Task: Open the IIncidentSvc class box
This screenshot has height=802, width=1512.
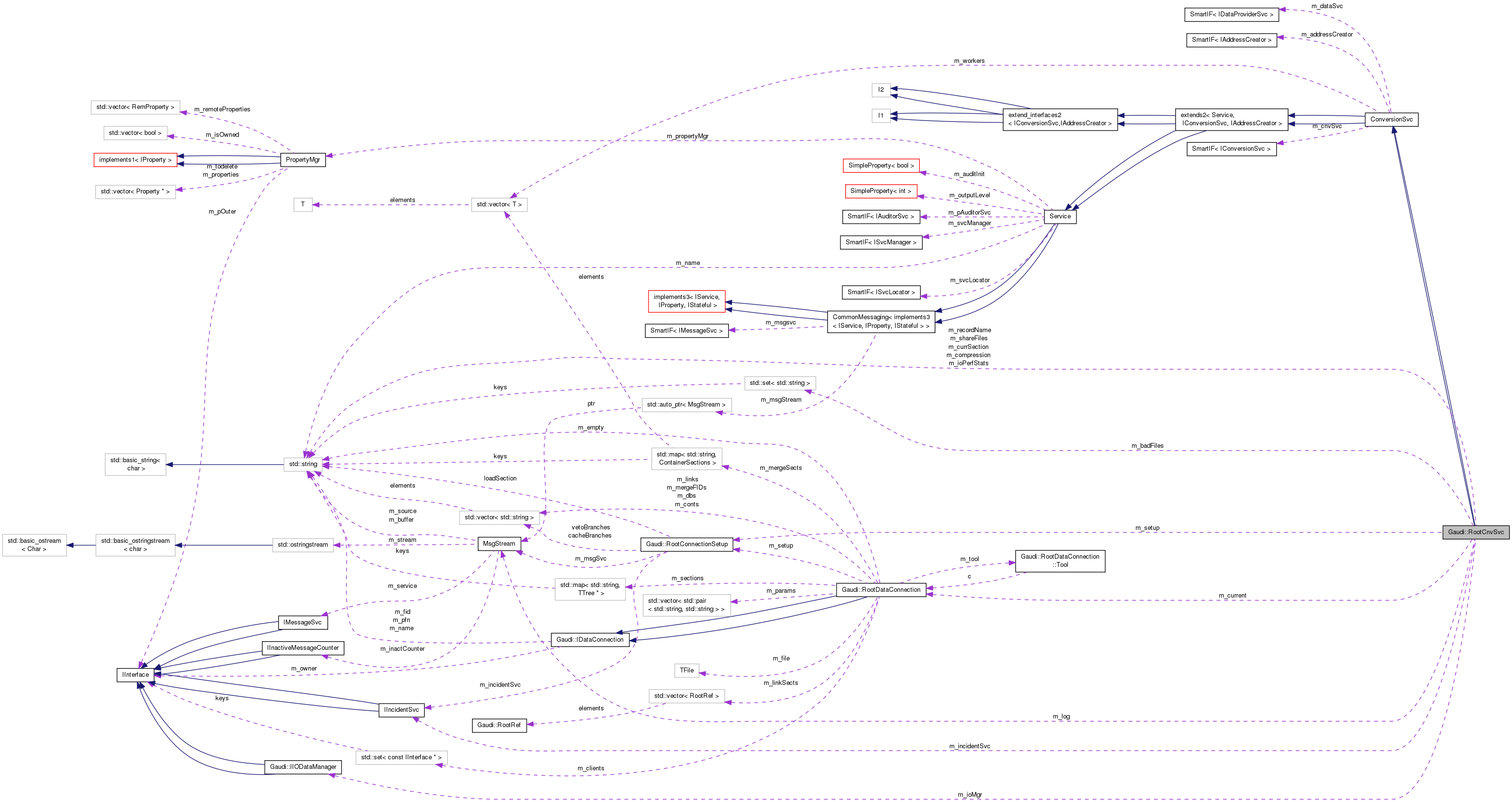Action: coord(403,710)
